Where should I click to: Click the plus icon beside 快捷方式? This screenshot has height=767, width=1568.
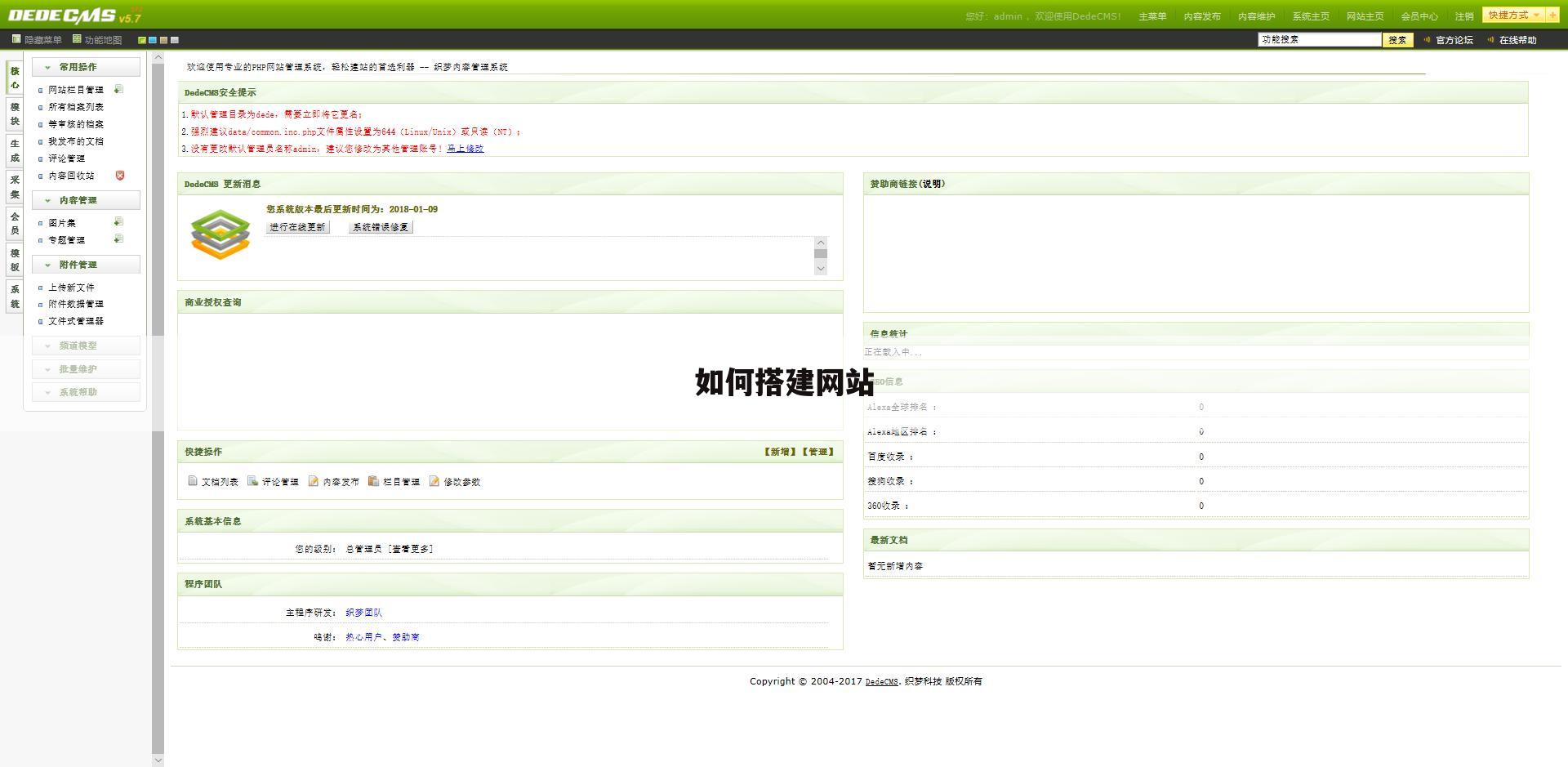pos(1552,15)
